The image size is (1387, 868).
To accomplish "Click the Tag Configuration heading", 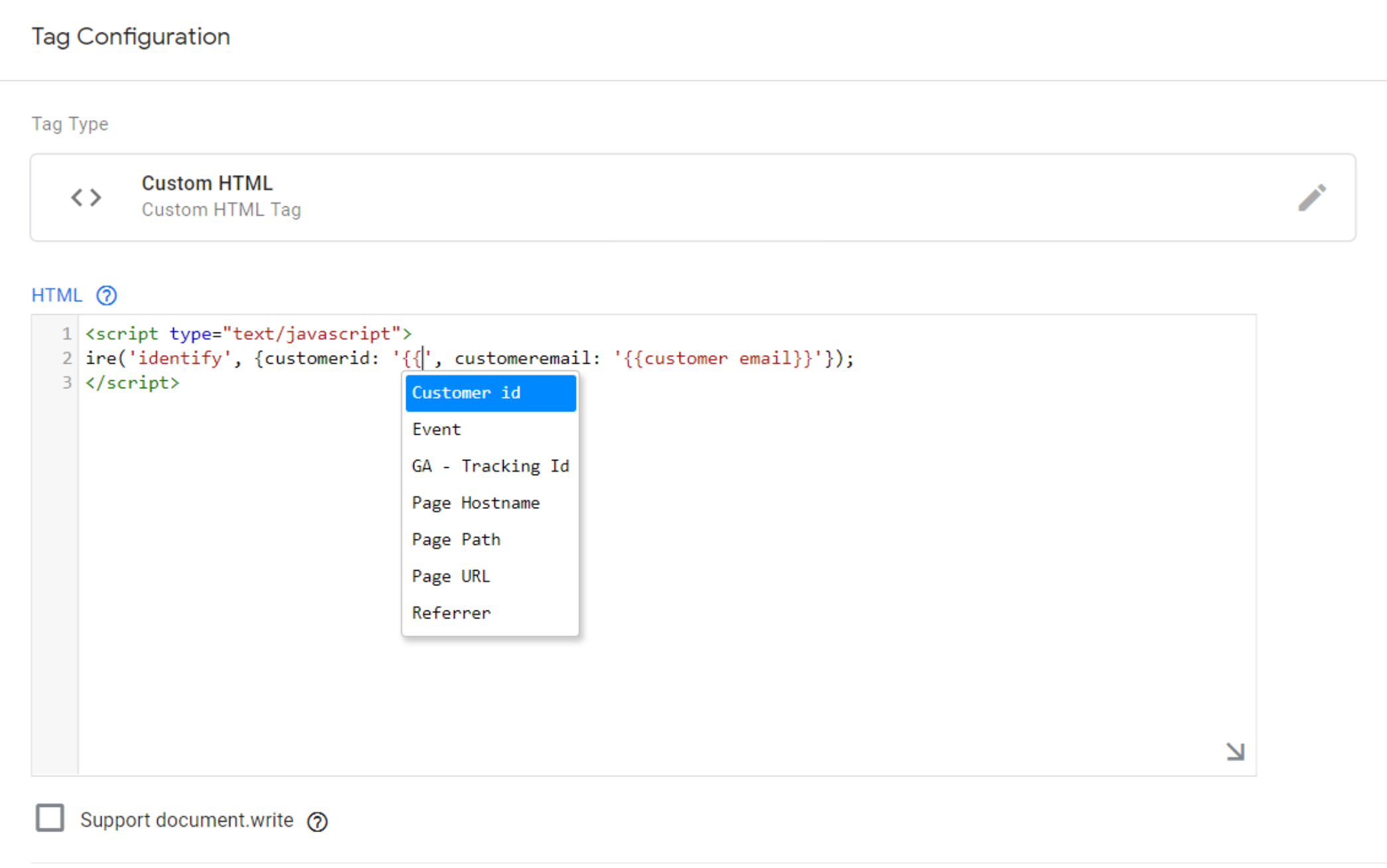I will point(131,36).
